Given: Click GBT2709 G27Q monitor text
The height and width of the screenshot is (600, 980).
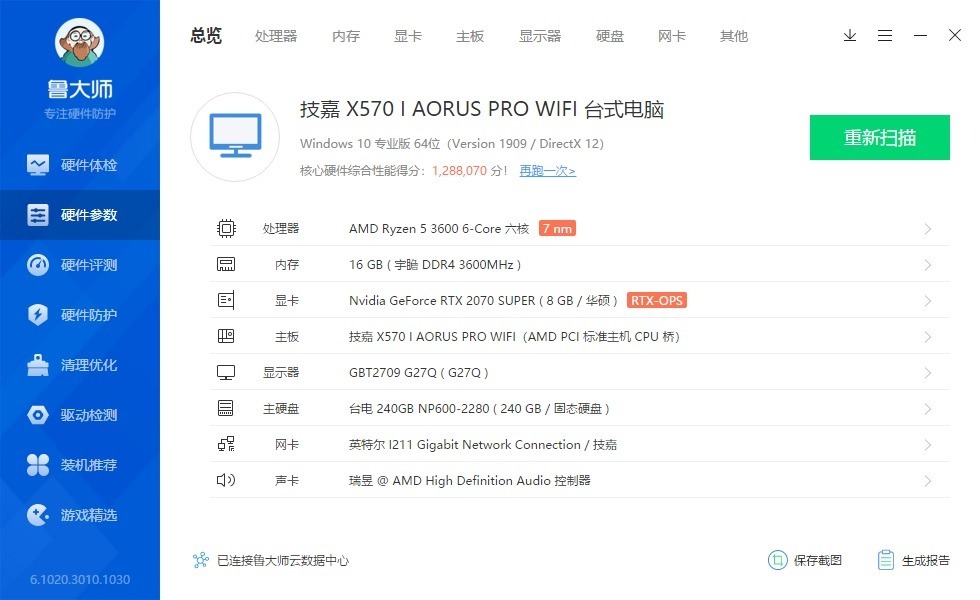Looking at the screenshot, I should [419, 372].
